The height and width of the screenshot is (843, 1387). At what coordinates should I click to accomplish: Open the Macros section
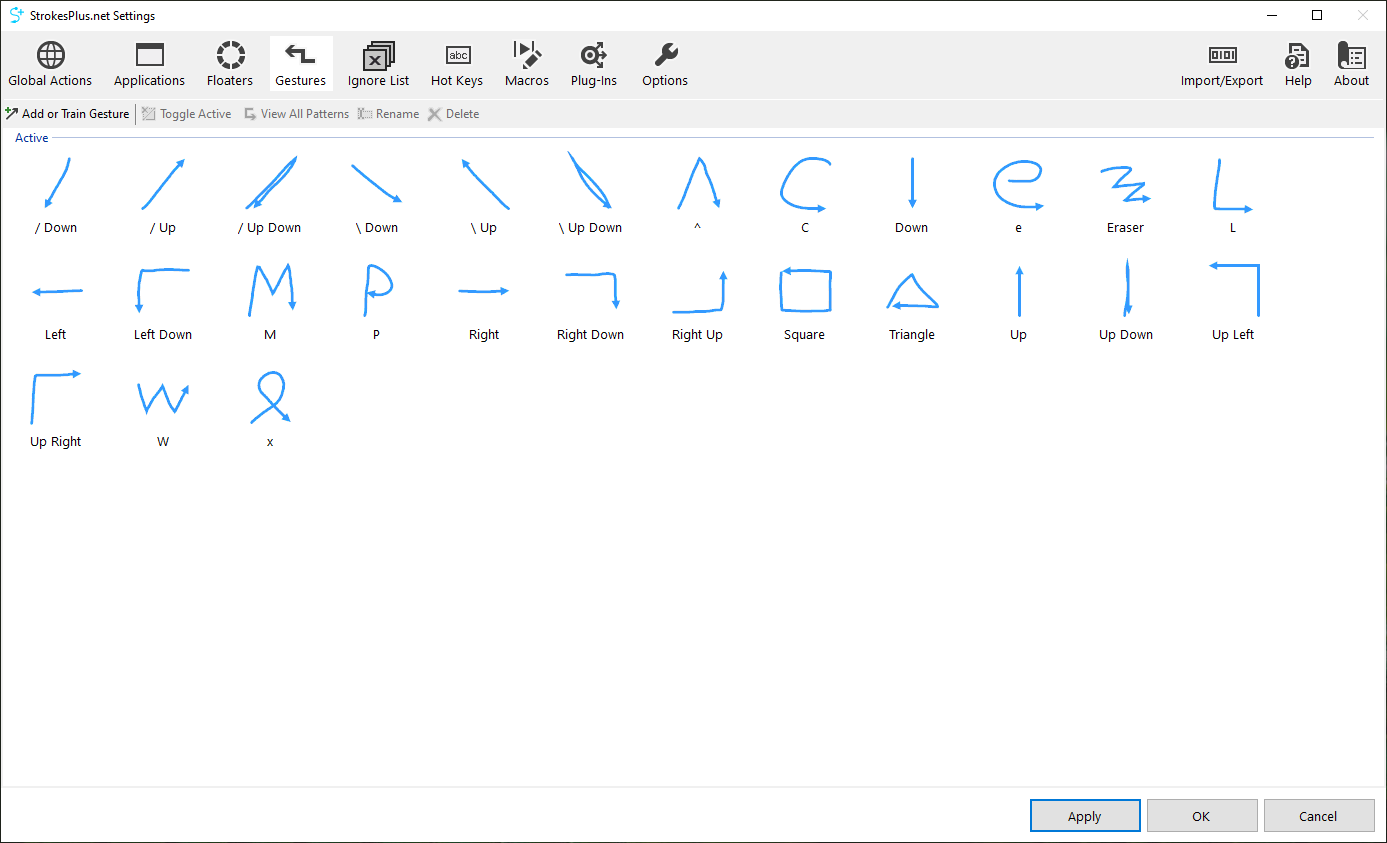pos(527,64)
